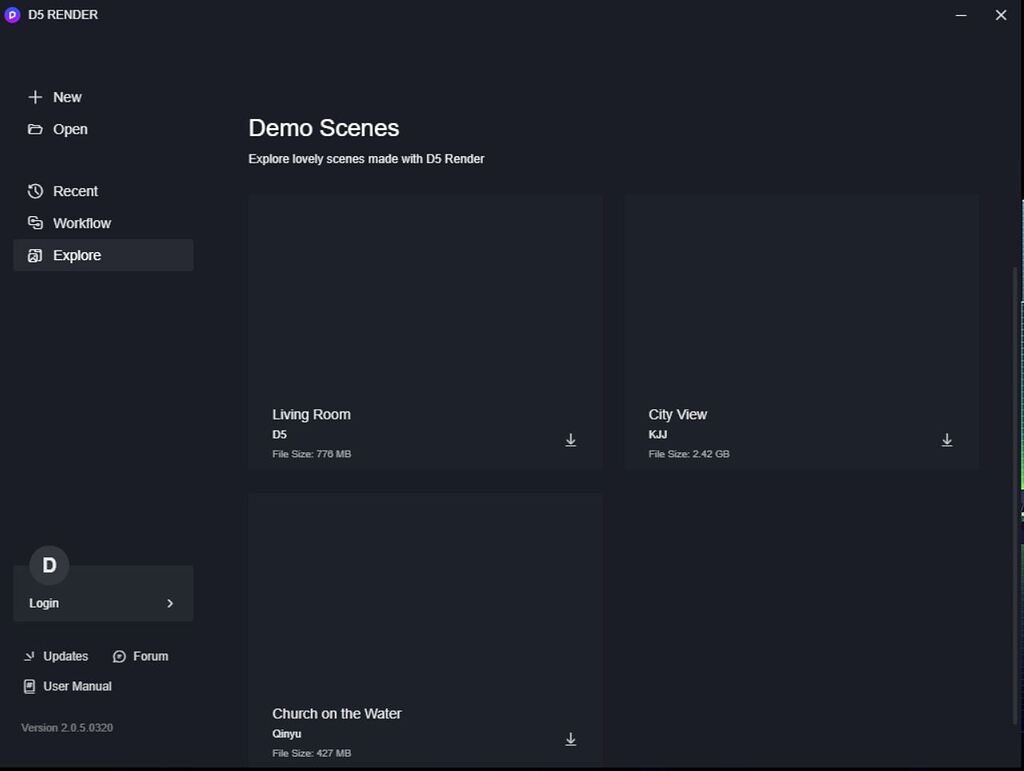1024x771 pixels.
Task: Click the Login button
Action: pos(44,603)
